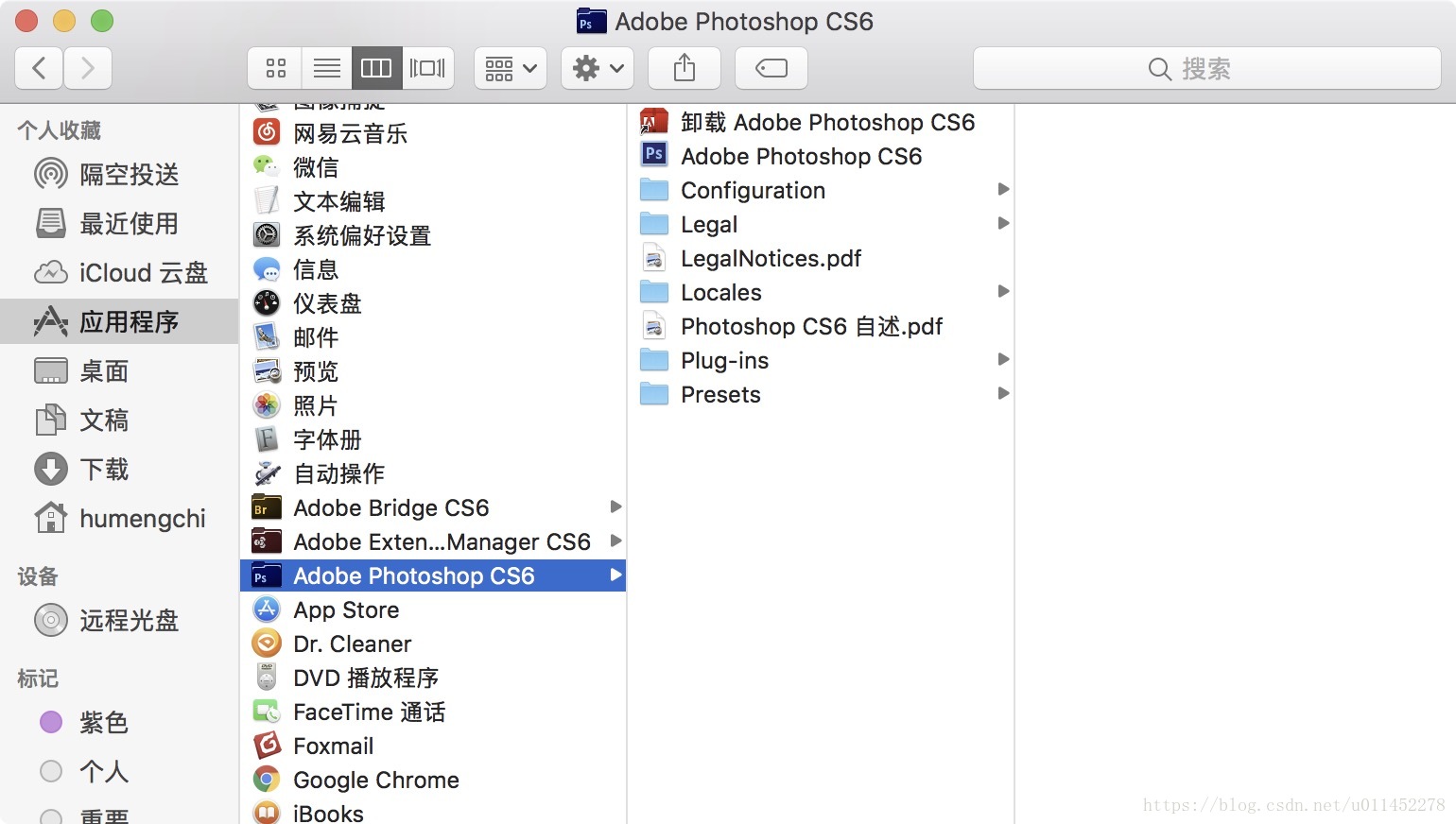1456x824 pixels.
Task: Open the item arrangement dropdown
Action: tap(511, 68)
